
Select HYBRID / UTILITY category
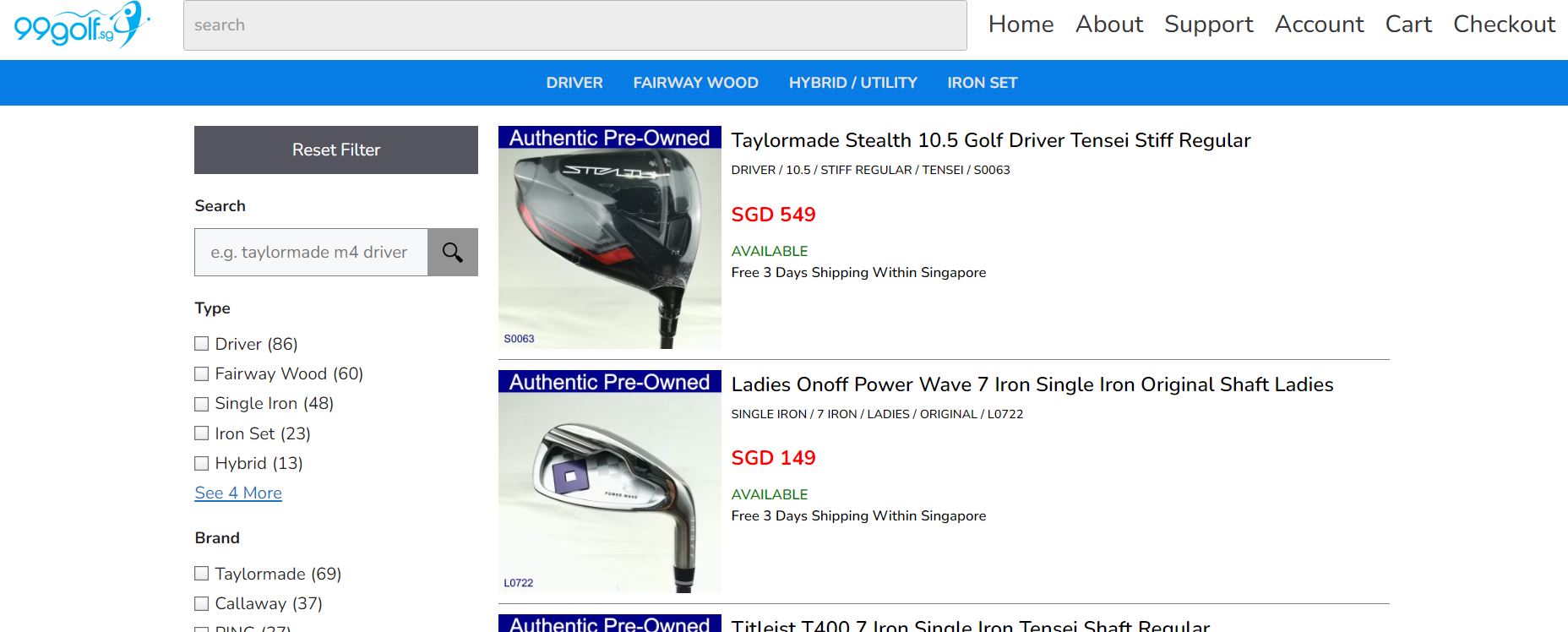(x=852, y=83)
